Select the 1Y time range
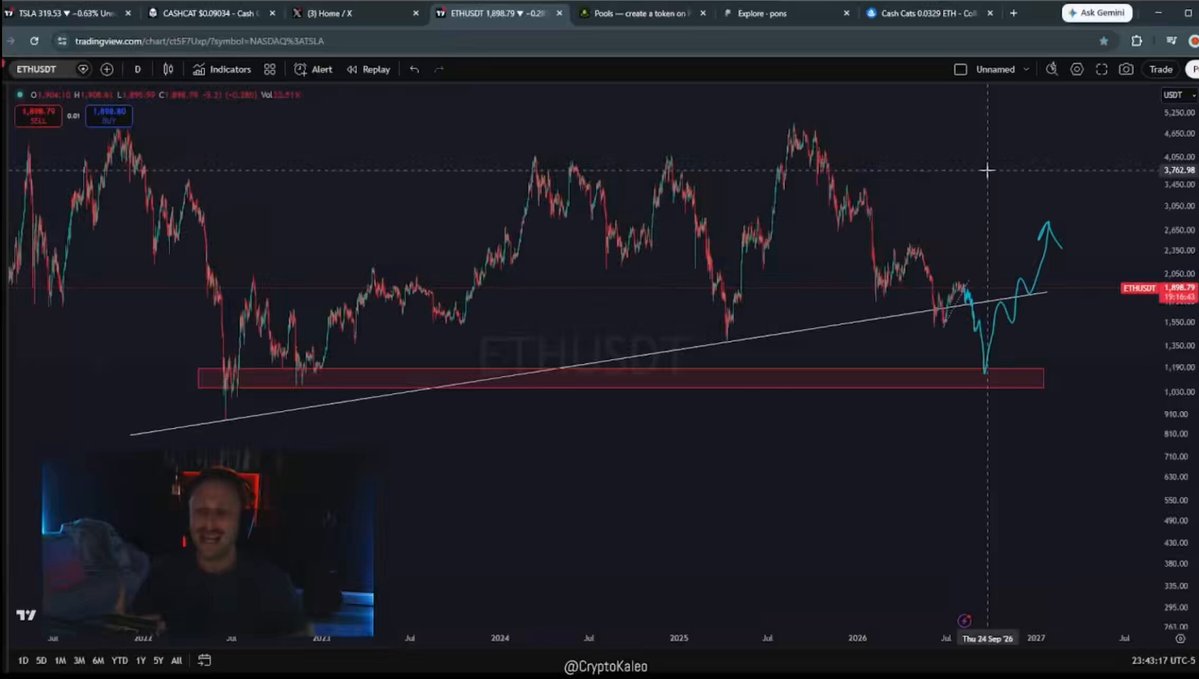Image resolution: width=1199 pixels, height=679 pixels. click(141, 661)
